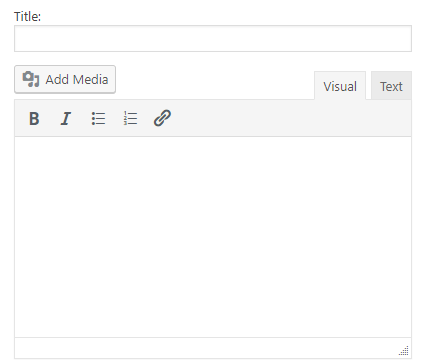Viewport: 427px width, 360px height.
Task: Place cursor in the editor content area
Action: [213, 237]
